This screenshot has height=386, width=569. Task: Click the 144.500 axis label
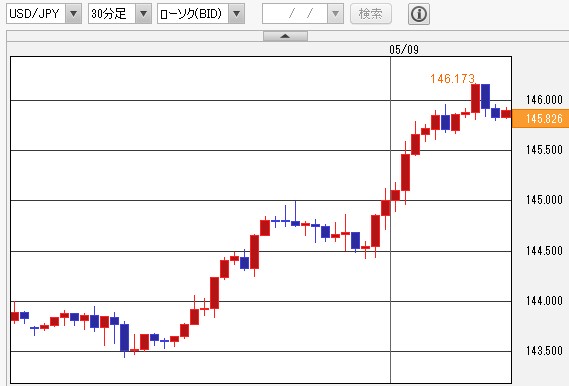(x=544, y=250)
